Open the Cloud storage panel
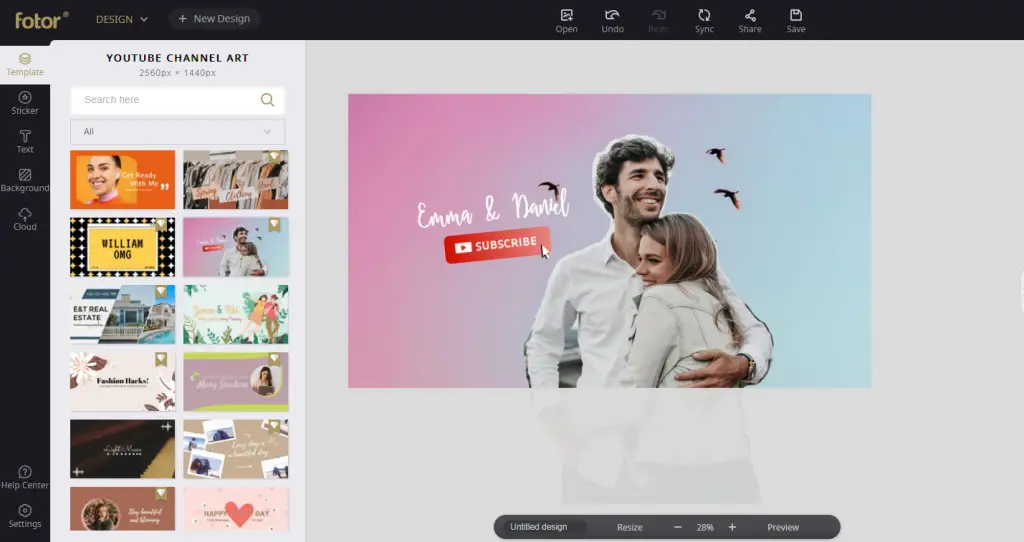Image resolution: width=1024 pixels, height=542 pixels. (25, 219)
